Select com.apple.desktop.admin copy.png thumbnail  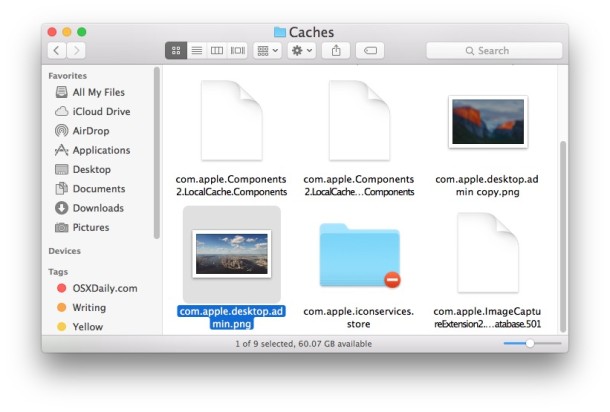pos(487,123)
